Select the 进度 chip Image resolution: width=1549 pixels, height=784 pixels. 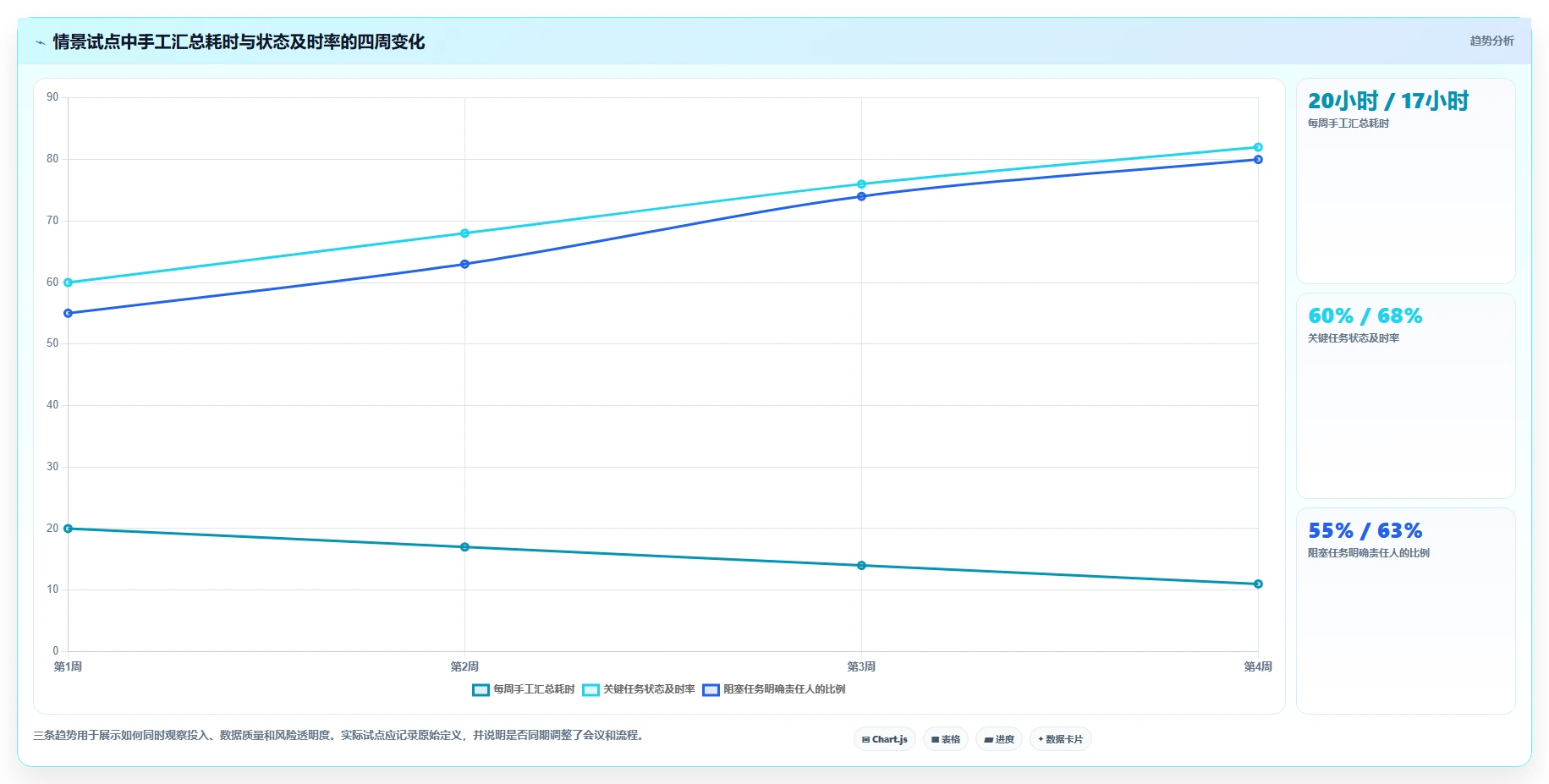pyautogui.click(x=999, y=739)
